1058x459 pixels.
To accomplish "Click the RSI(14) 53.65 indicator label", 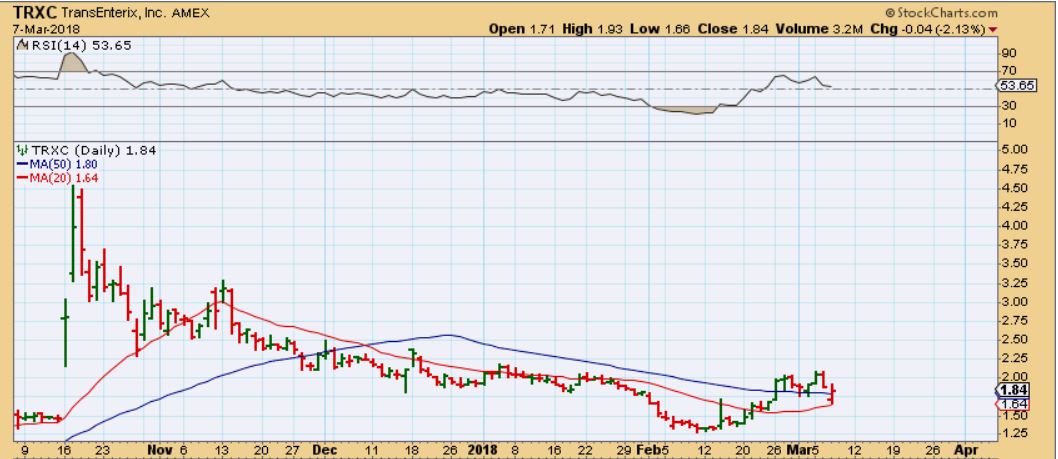I will click(73, 45).
